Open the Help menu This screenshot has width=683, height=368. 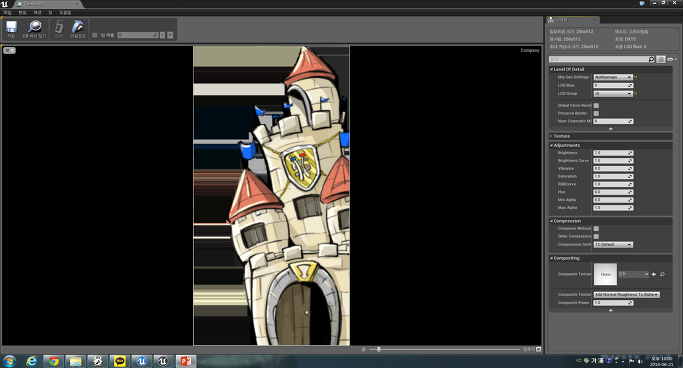pyautogui.click(x=65, y=13)
